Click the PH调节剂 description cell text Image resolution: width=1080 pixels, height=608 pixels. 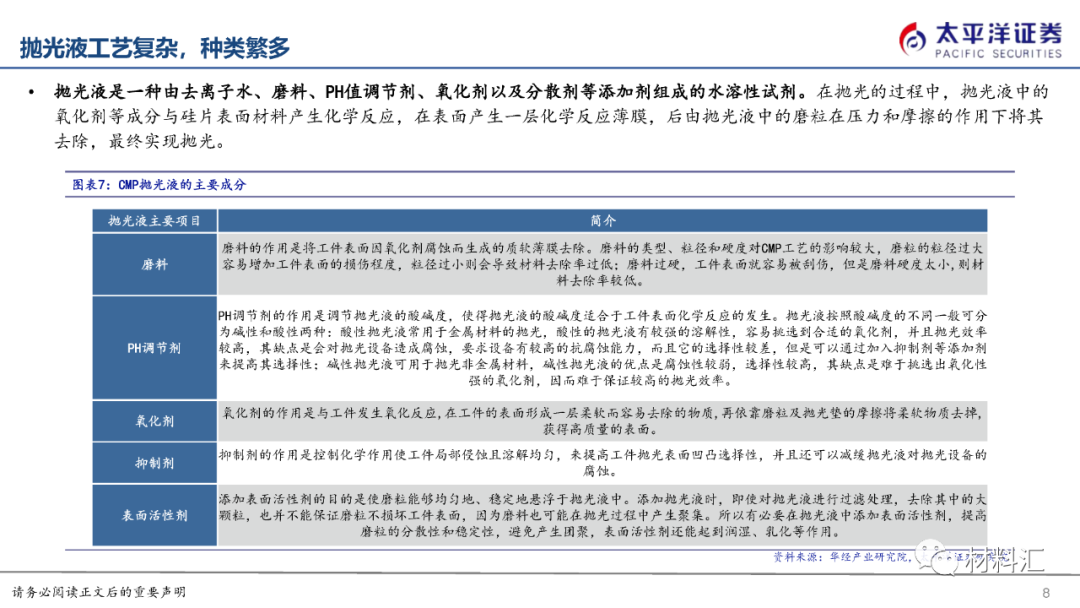point(603,348)
